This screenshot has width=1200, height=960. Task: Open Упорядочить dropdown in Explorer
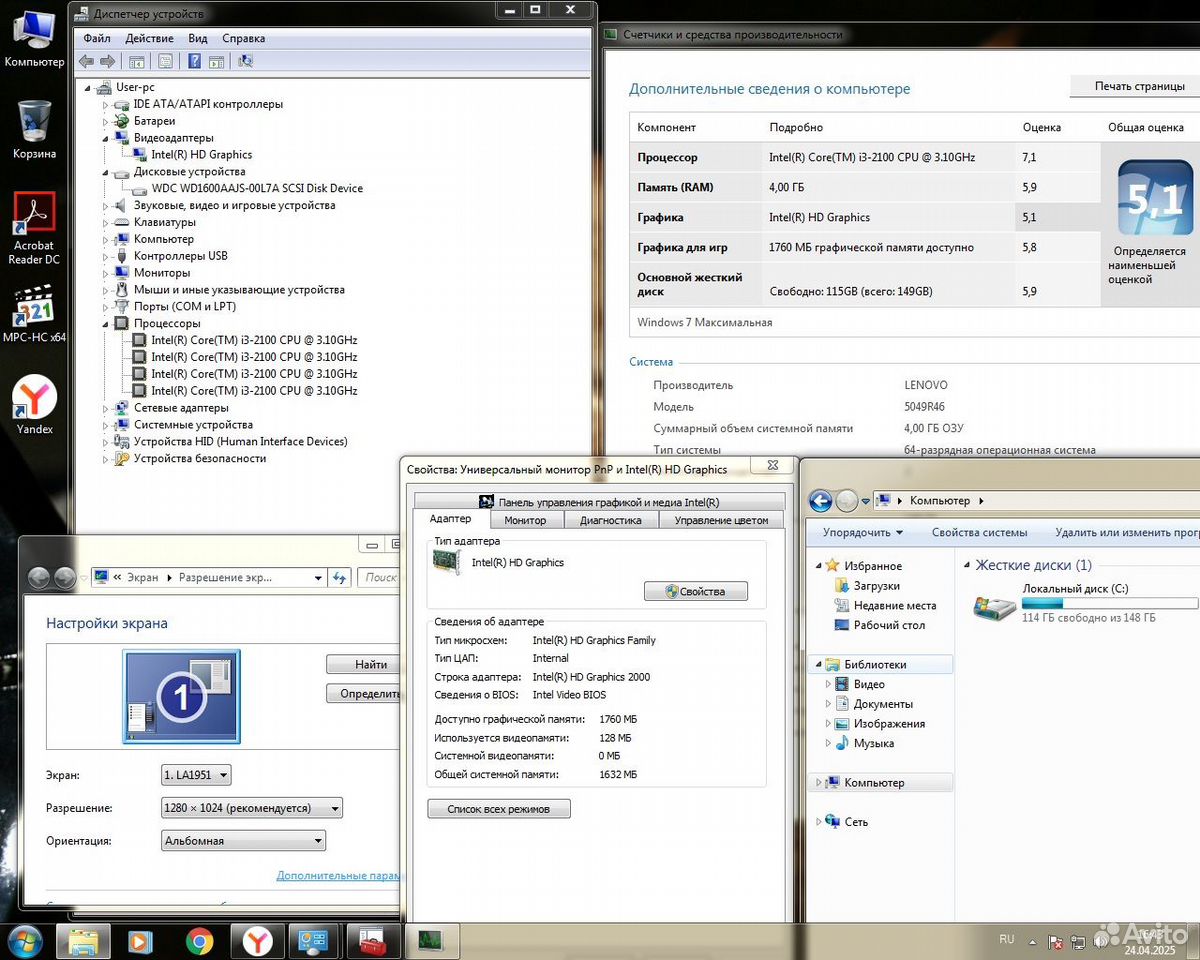tap(863, 533)
